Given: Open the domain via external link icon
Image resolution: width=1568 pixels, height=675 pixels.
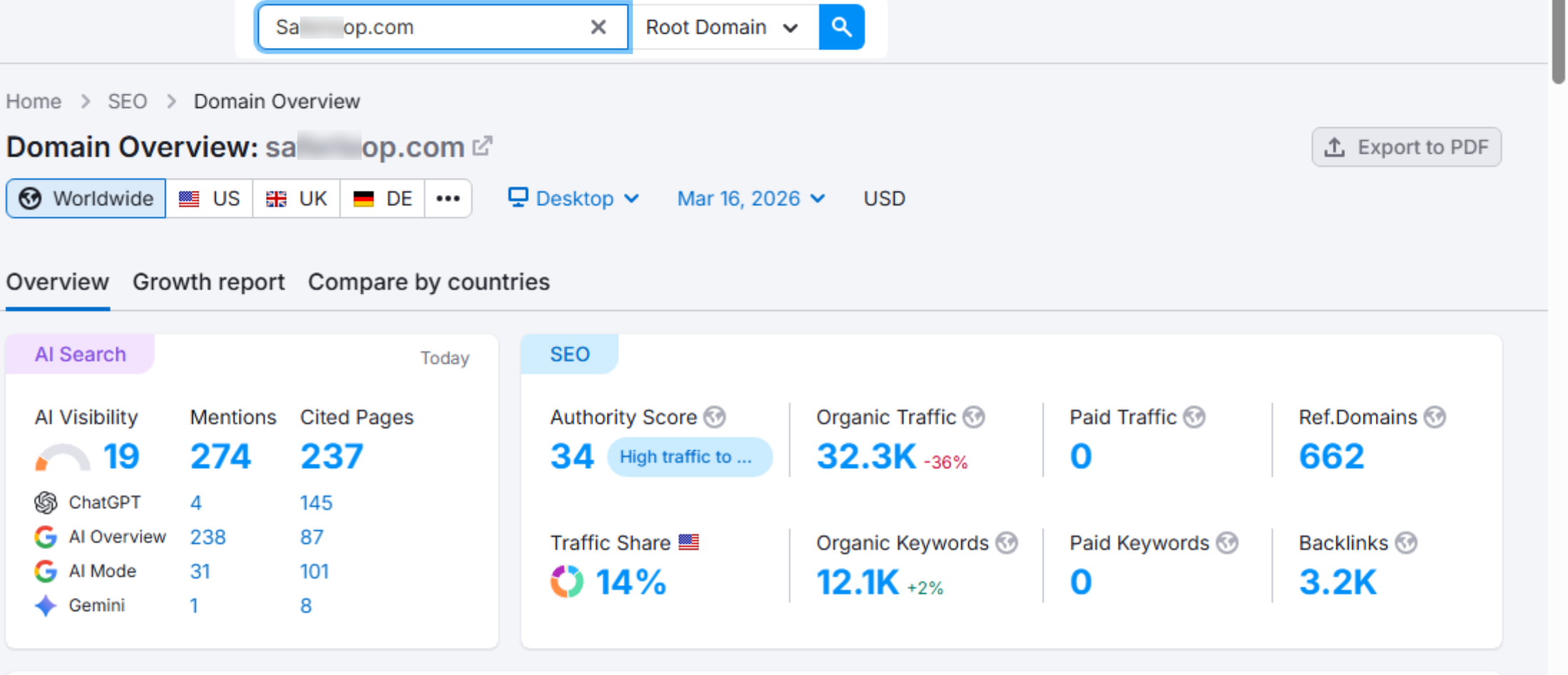Looking at the screenshot, I should coord(484,144).
